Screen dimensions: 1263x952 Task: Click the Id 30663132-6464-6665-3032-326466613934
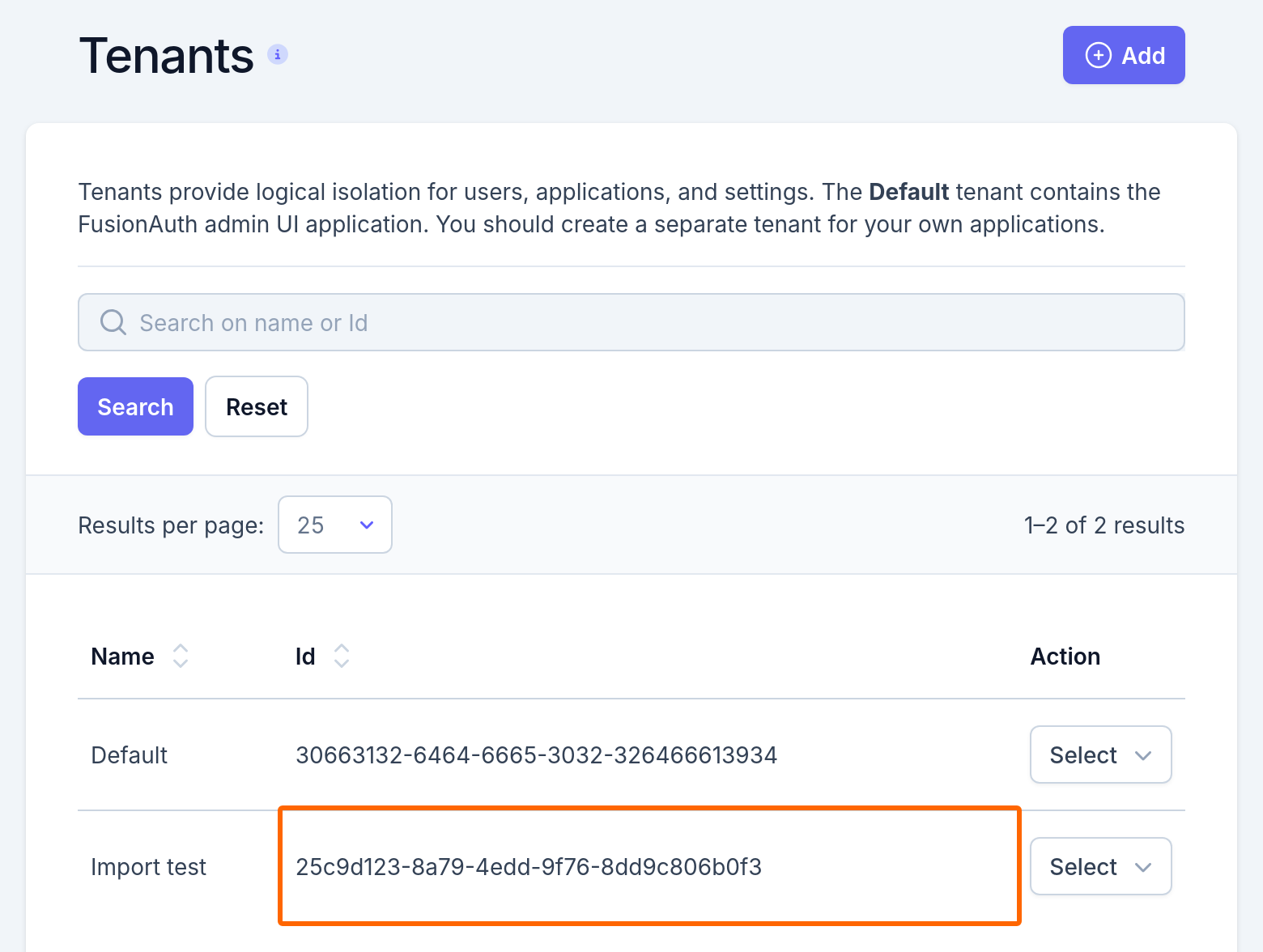tap(536, 755)
